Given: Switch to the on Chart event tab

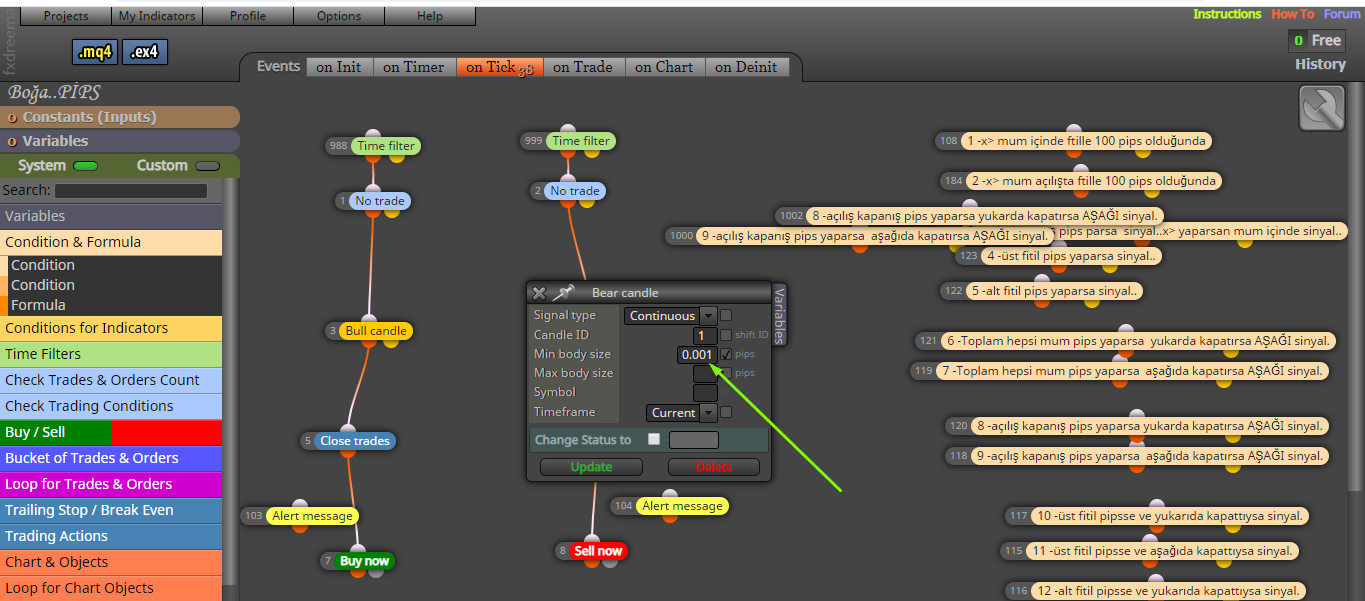Looking at the screenshot, I should coord(664,67).
